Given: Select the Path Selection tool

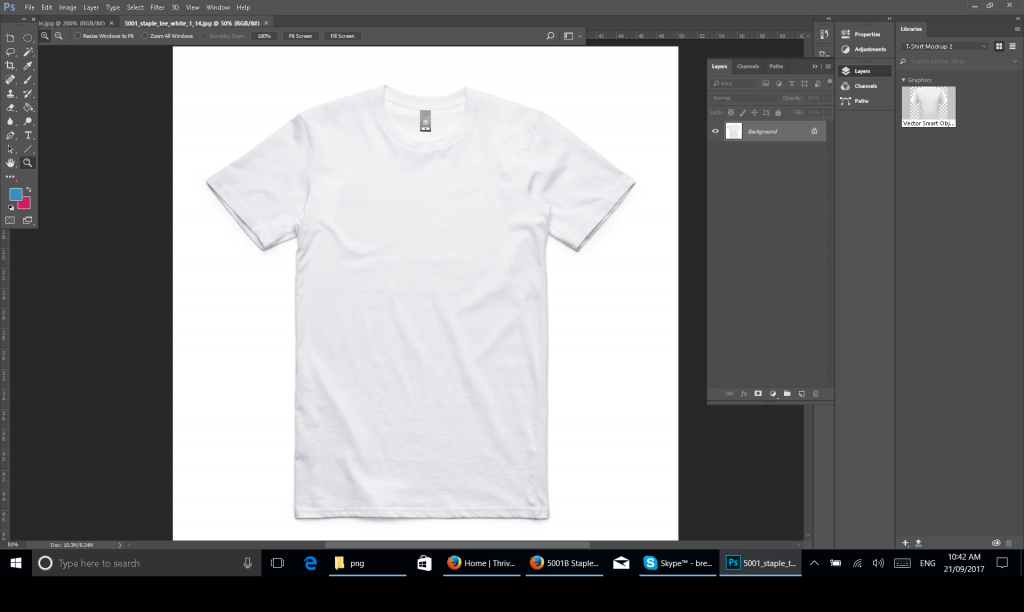Looking at the screenshot, I should coord(10,150).
